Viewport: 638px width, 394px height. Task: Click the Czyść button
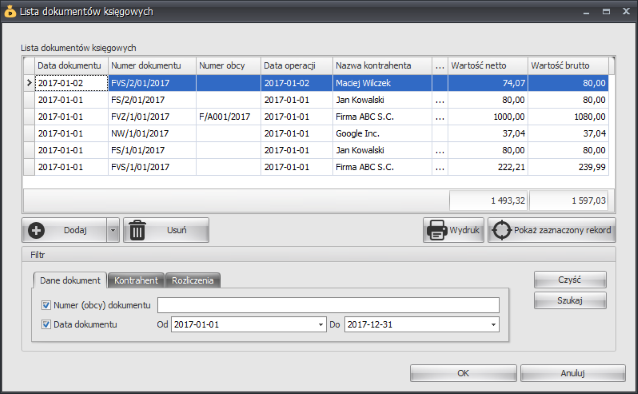point(570,280)
